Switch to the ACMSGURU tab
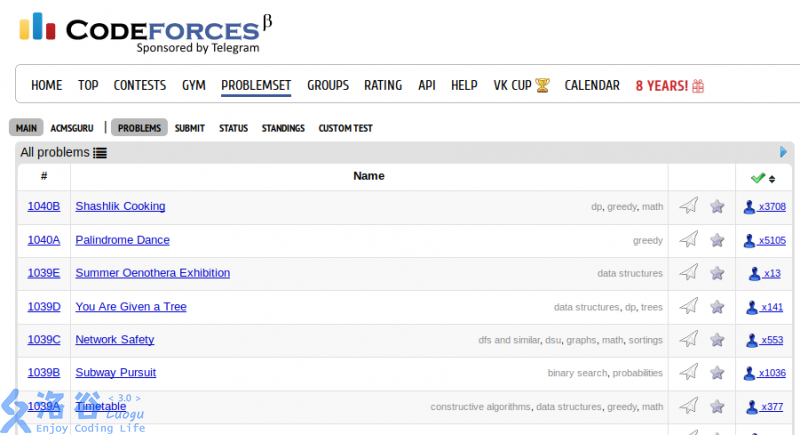The height and width of the screenshot is (435, 800). click(71, 128)
